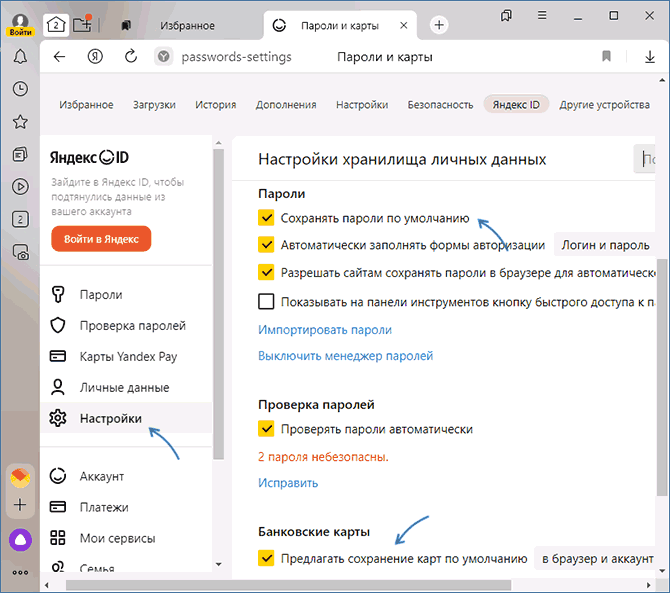Open the browser menu hamburger icon
Viewport: 670px width, 593px height.
[x=542, y=16]
